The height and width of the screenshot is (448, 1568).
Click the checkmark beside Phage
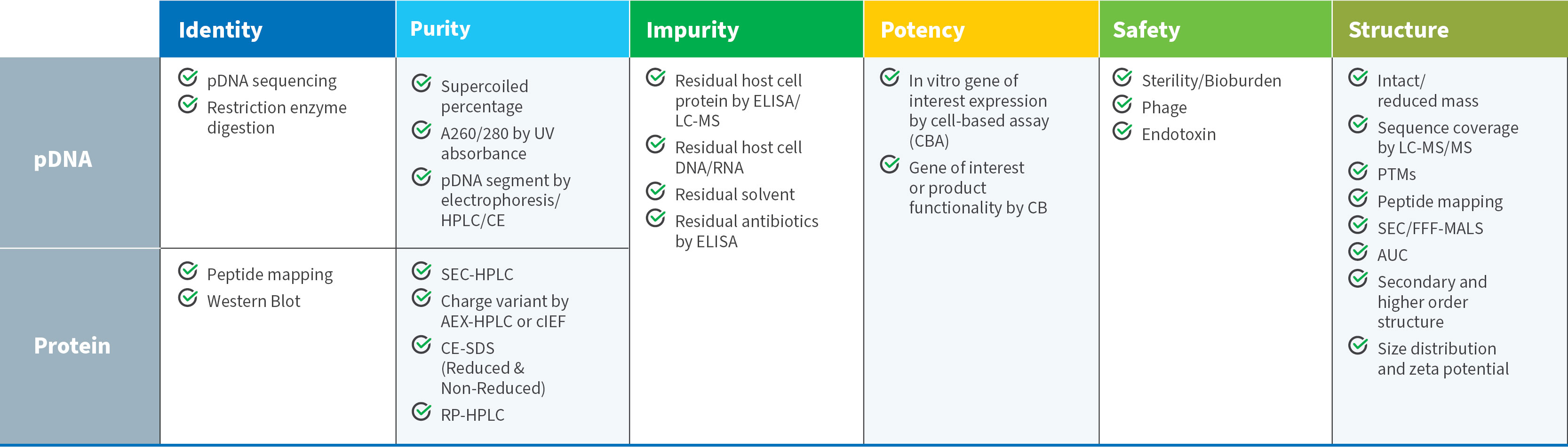[1122, 104]
